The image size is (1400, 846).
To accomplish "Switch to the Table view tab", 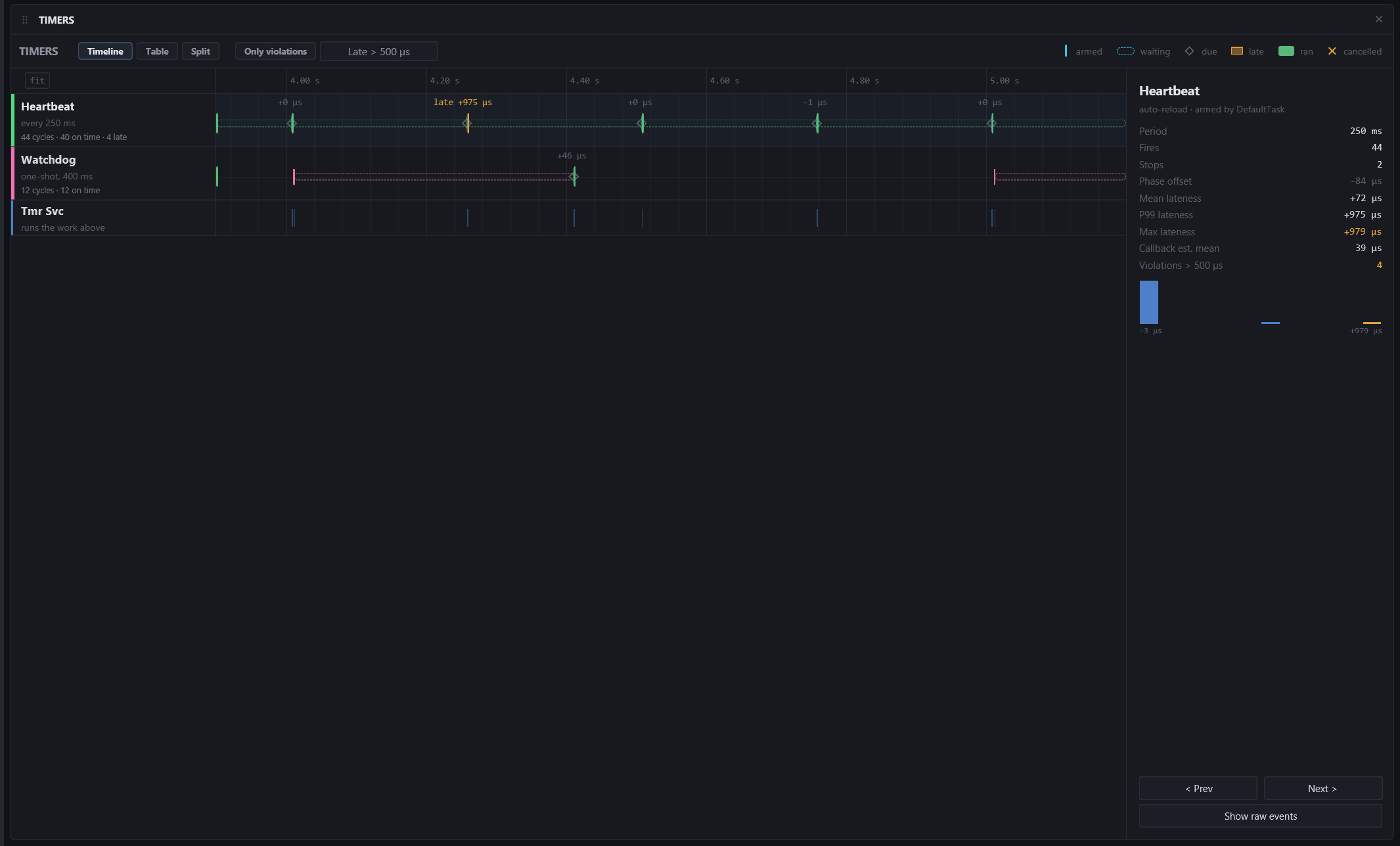I will point(157,51).
